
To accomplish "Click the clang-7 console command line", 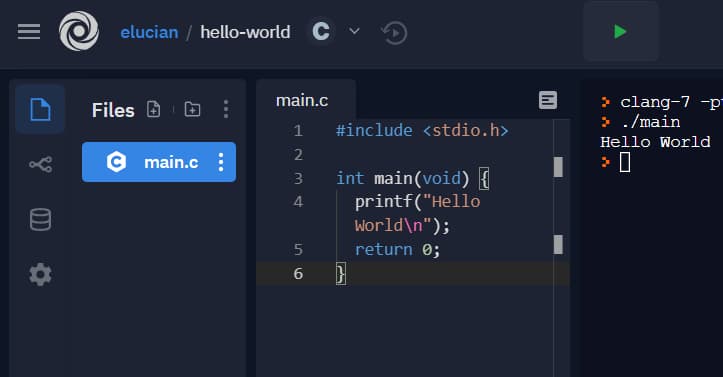I will point(671,102).
